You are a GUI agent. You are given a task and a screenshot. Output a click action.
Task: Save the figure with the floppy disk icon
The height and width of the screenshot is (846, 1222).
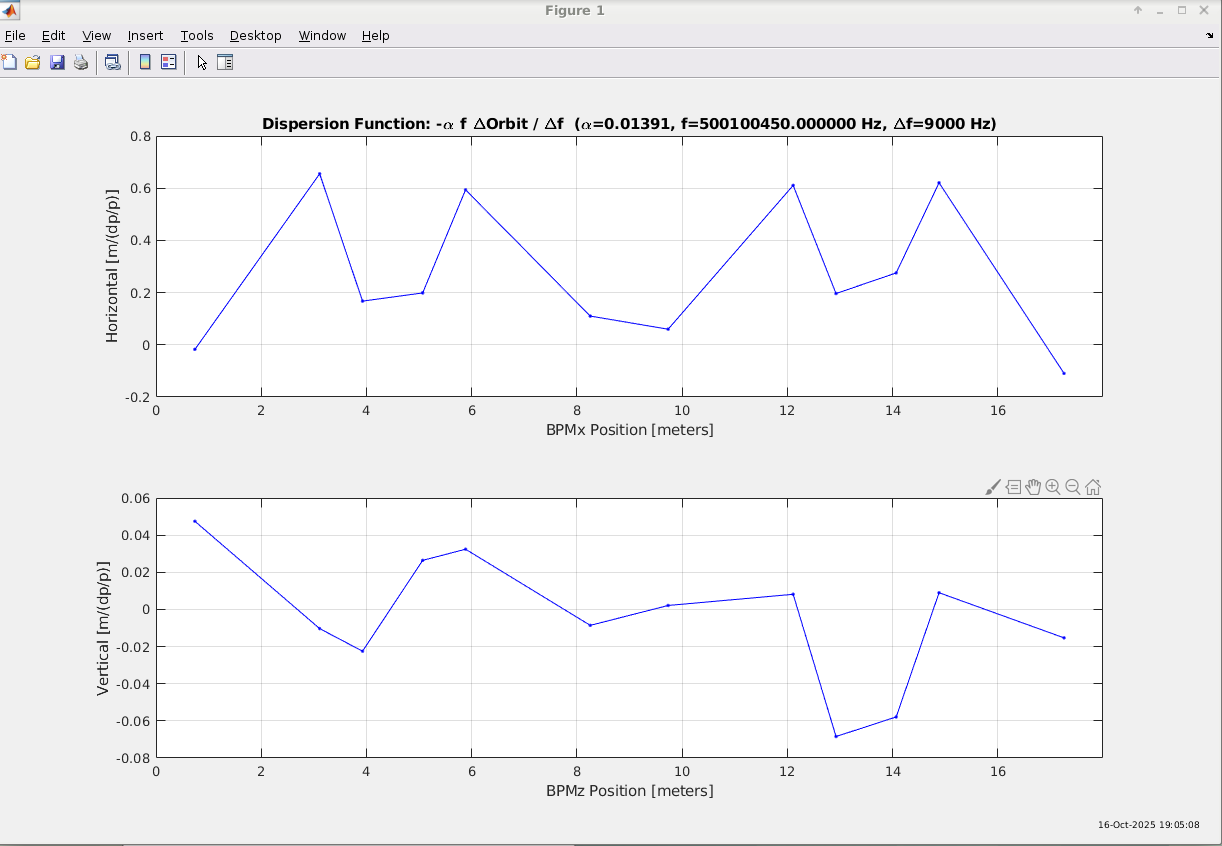click(57, 62)
